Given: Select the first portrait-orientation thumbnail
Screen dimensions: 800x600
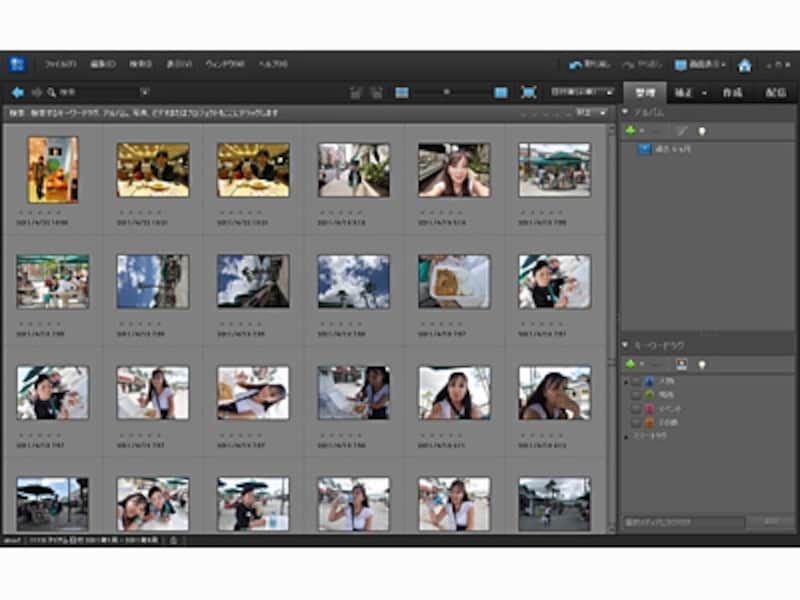Looking at the screenshot, I should (x=53, y=170).
